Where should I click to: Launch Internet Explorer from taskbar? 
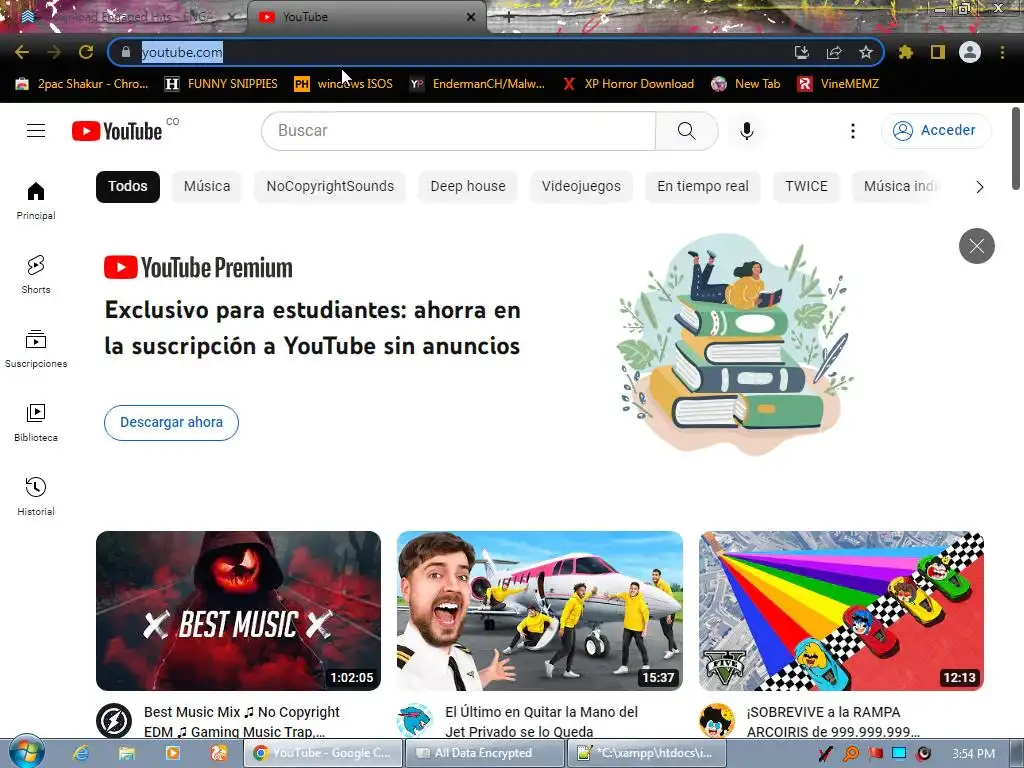(80, 753)
